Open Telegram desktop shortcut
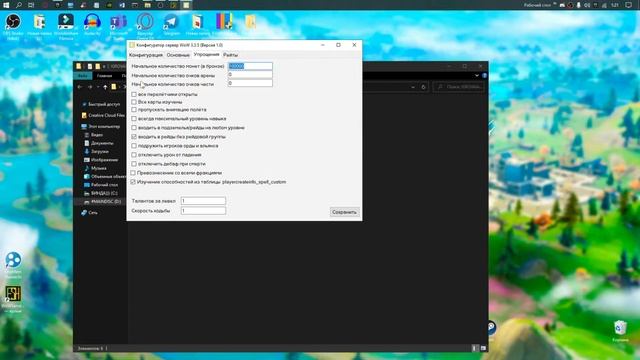640x360 pixels. [x=171, y=22]
